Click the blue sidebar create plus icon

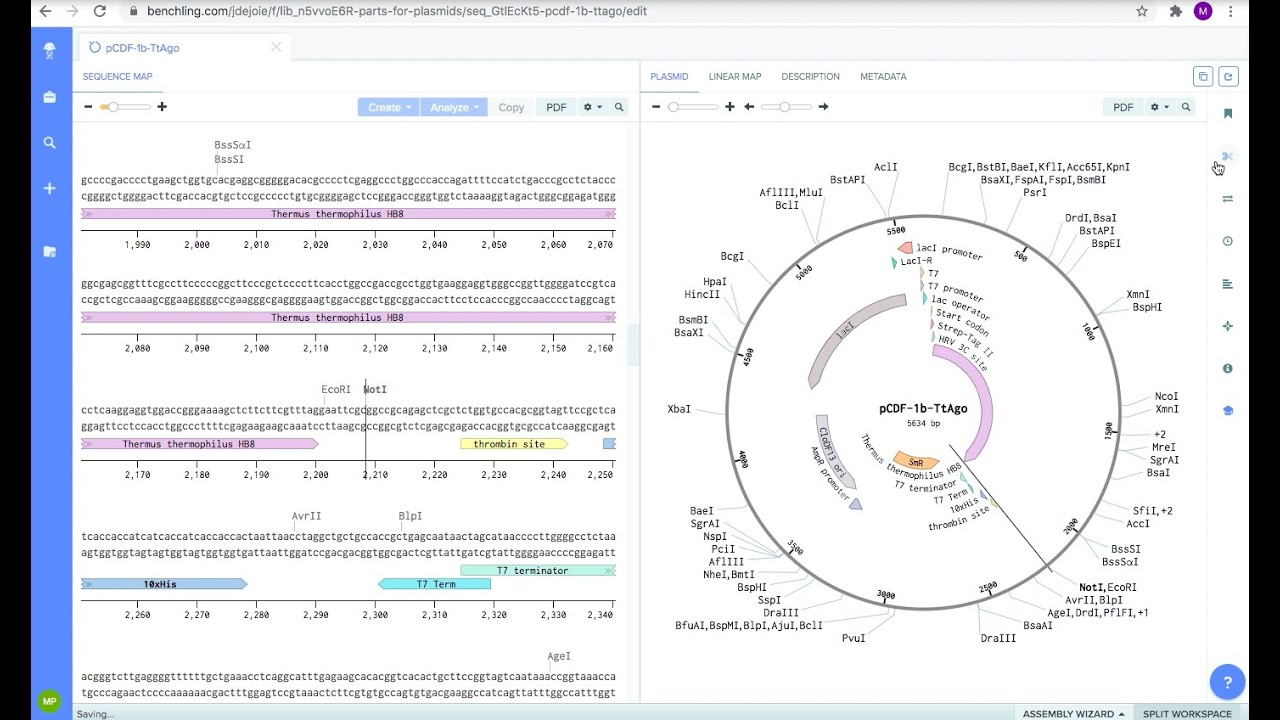[49, 188]
